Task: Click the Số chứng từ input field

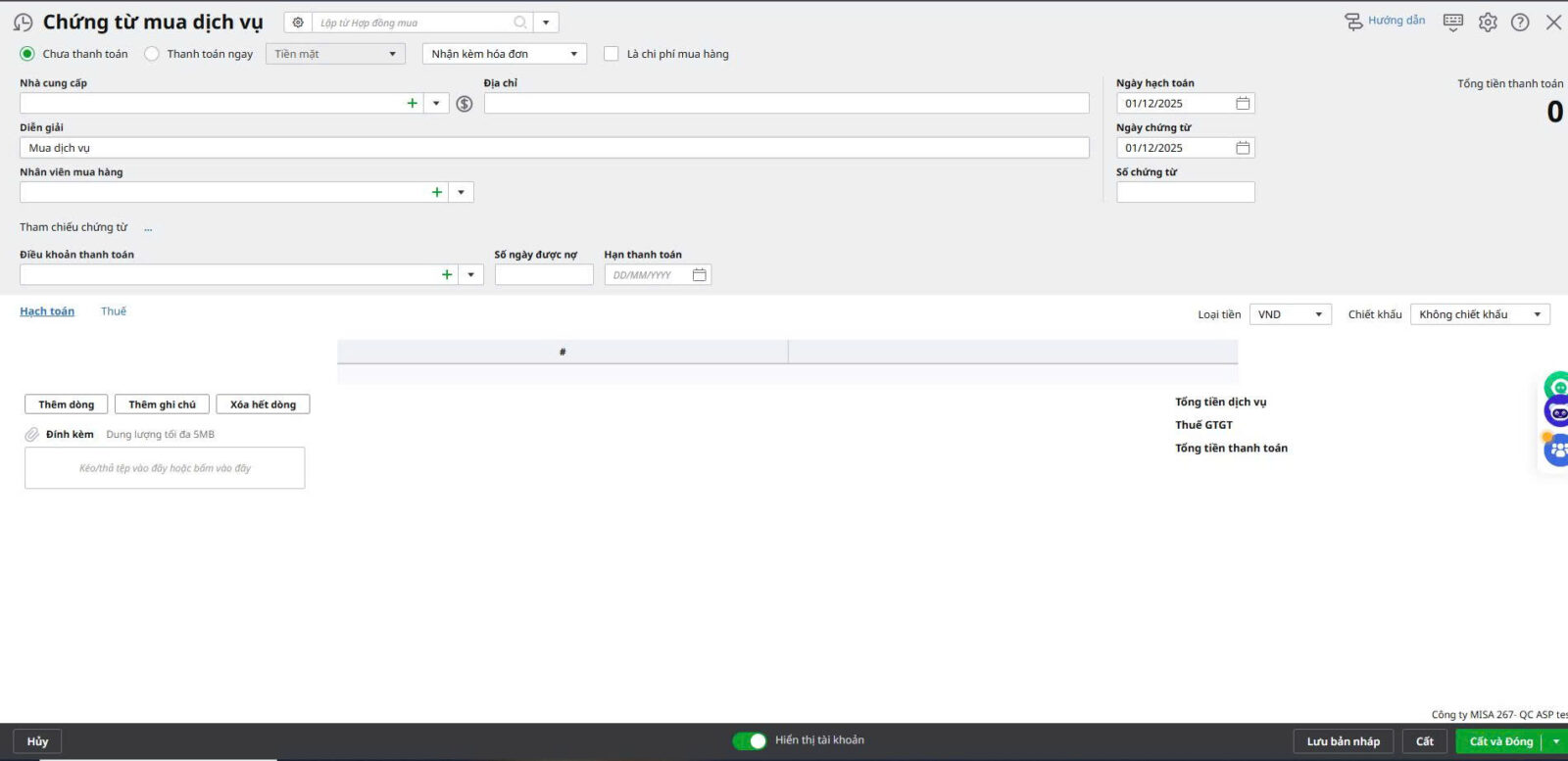Action: pos(1185,193)
